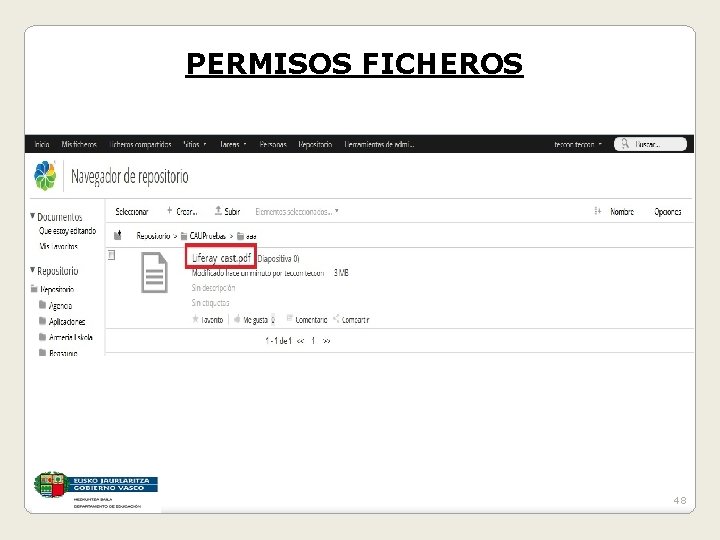This screenshot has height=540, width=720.
Task: Collapse the Repositorio sidebar section
Action: (x=33, y=270)
